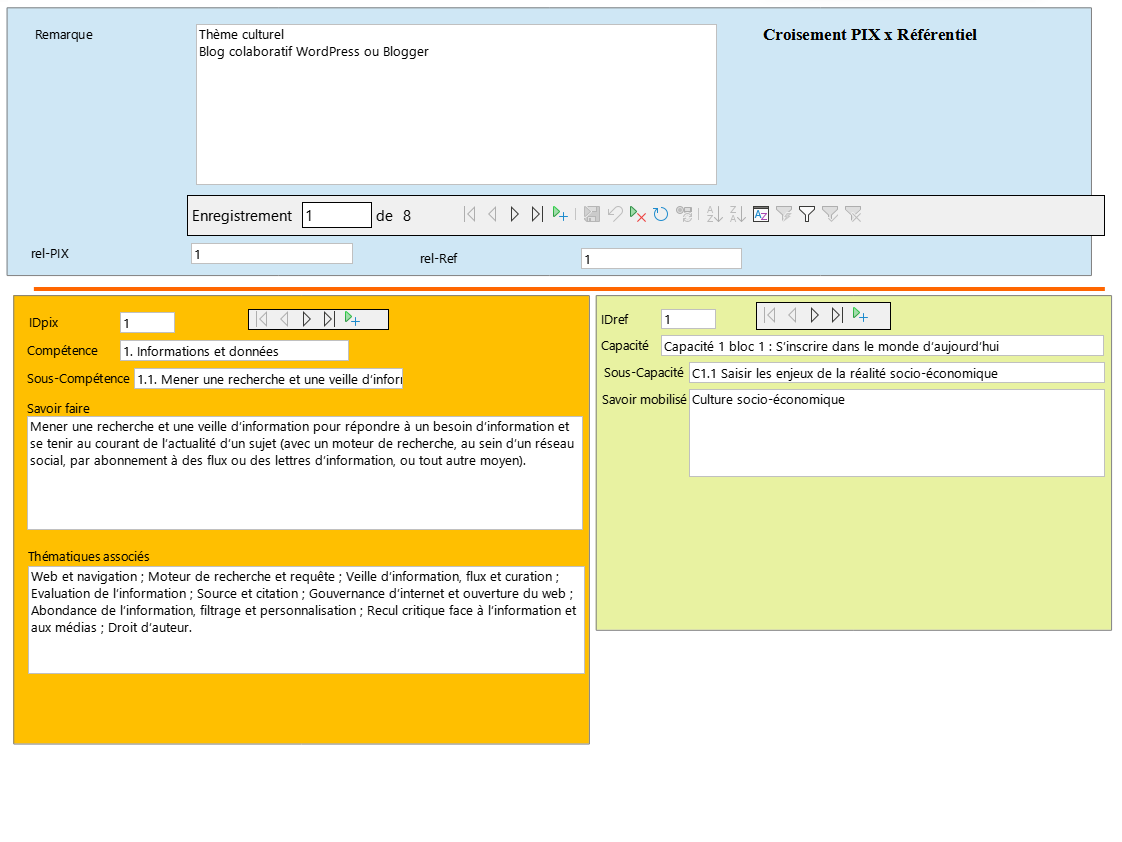Focus the IDref field

[688, 319]
